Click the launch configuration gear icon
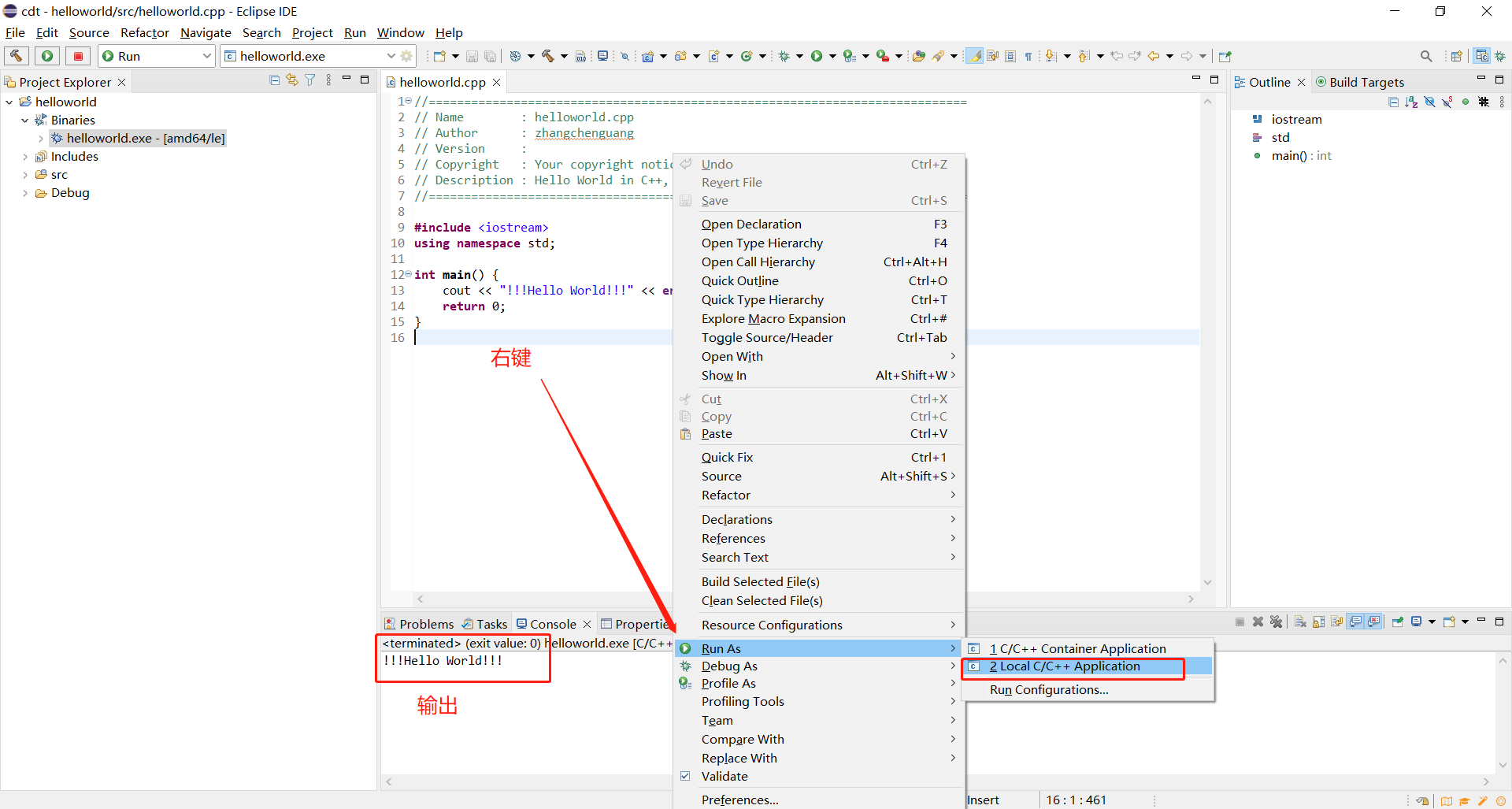The height and width of the screenshot is (809, 1512). [407, 56]
